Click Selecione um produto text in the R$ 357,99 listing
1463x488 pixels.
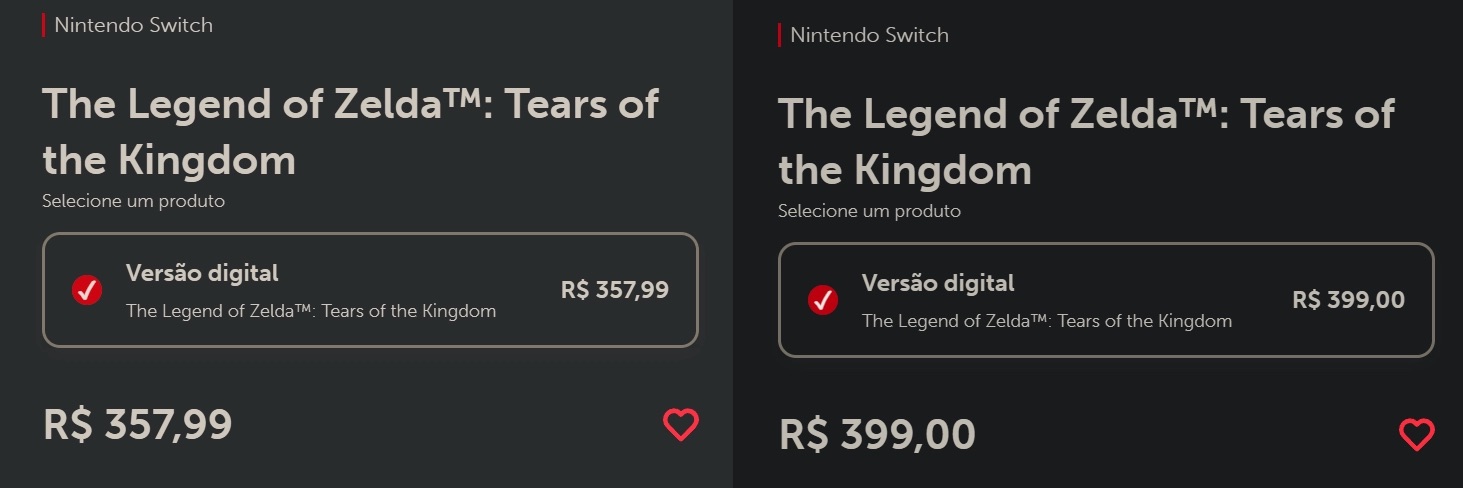133,201
